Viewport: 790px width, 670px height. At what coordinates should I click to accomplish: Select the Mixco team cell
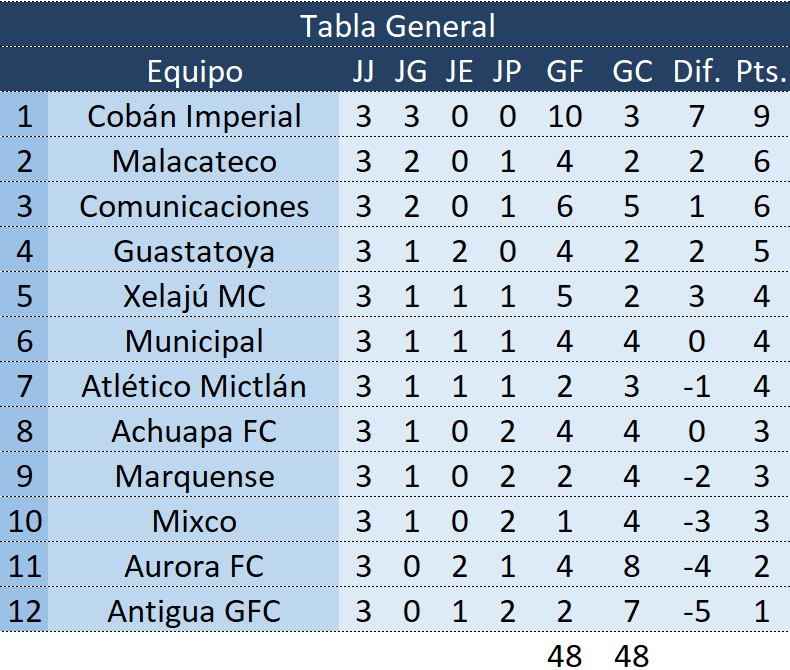194,521
